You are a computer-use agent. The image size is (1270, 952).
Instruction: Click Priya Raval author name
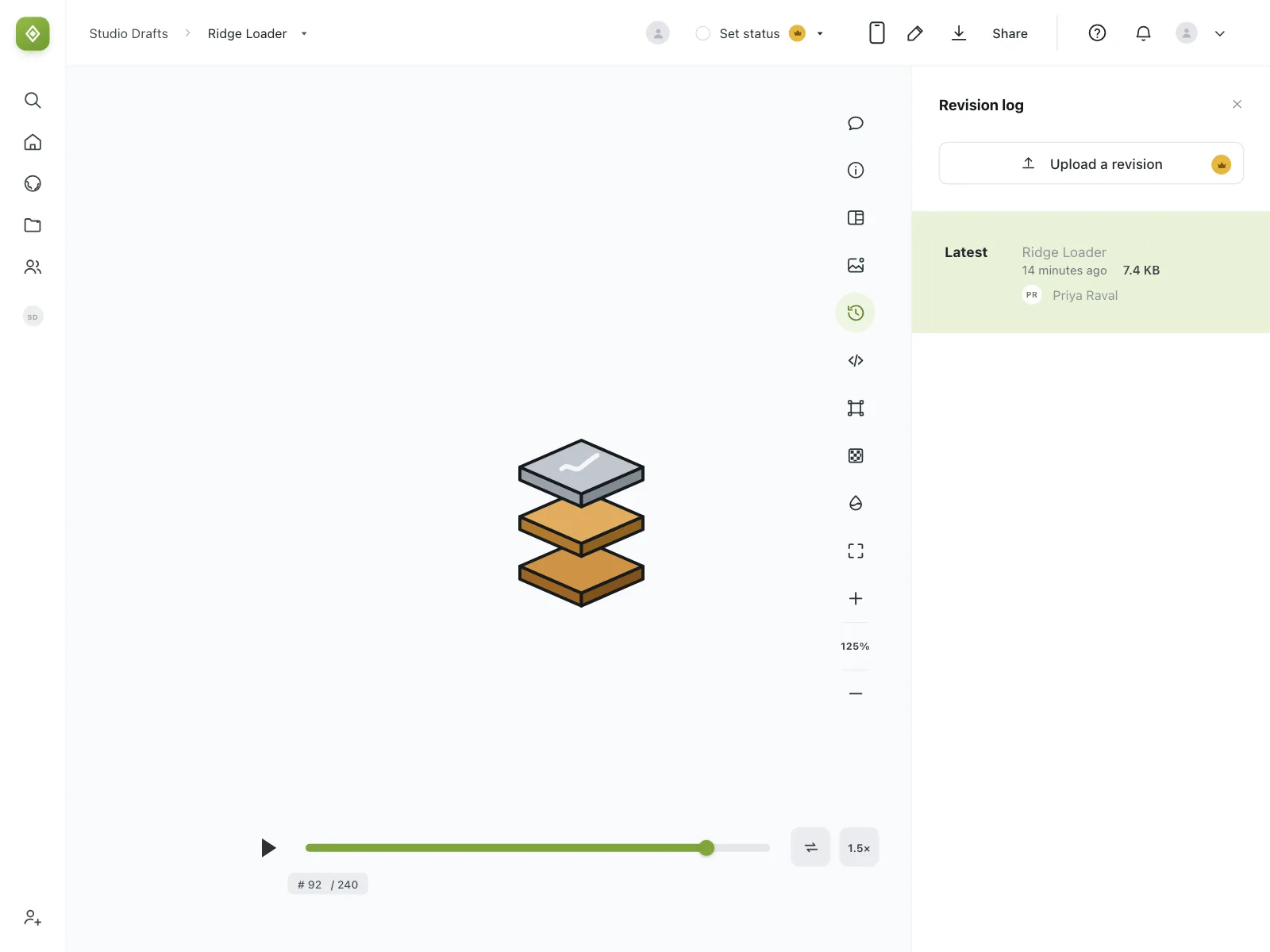coord(1085,295)
